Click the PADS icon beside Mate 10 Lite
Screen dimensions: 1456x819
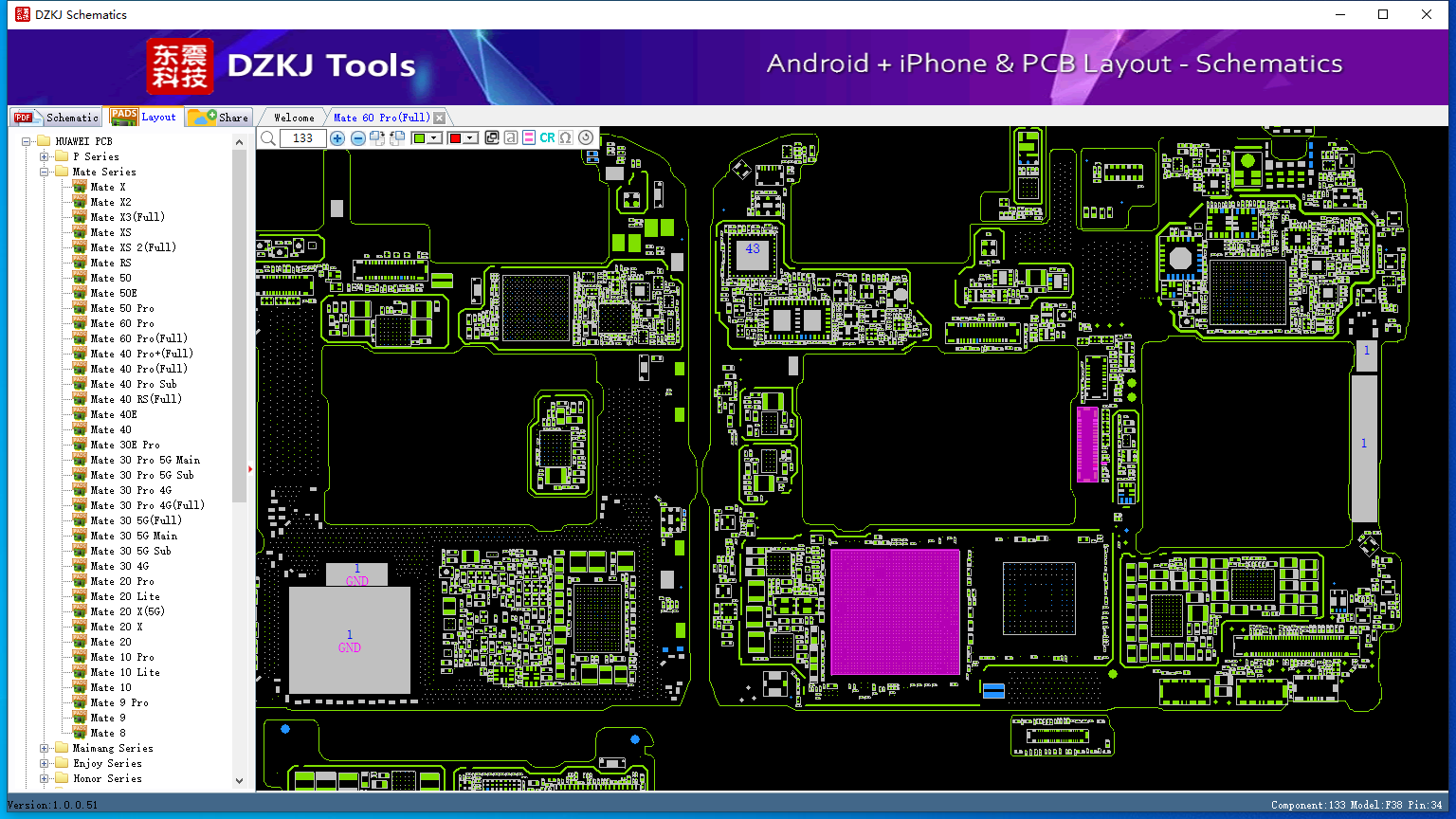(80, 673)
